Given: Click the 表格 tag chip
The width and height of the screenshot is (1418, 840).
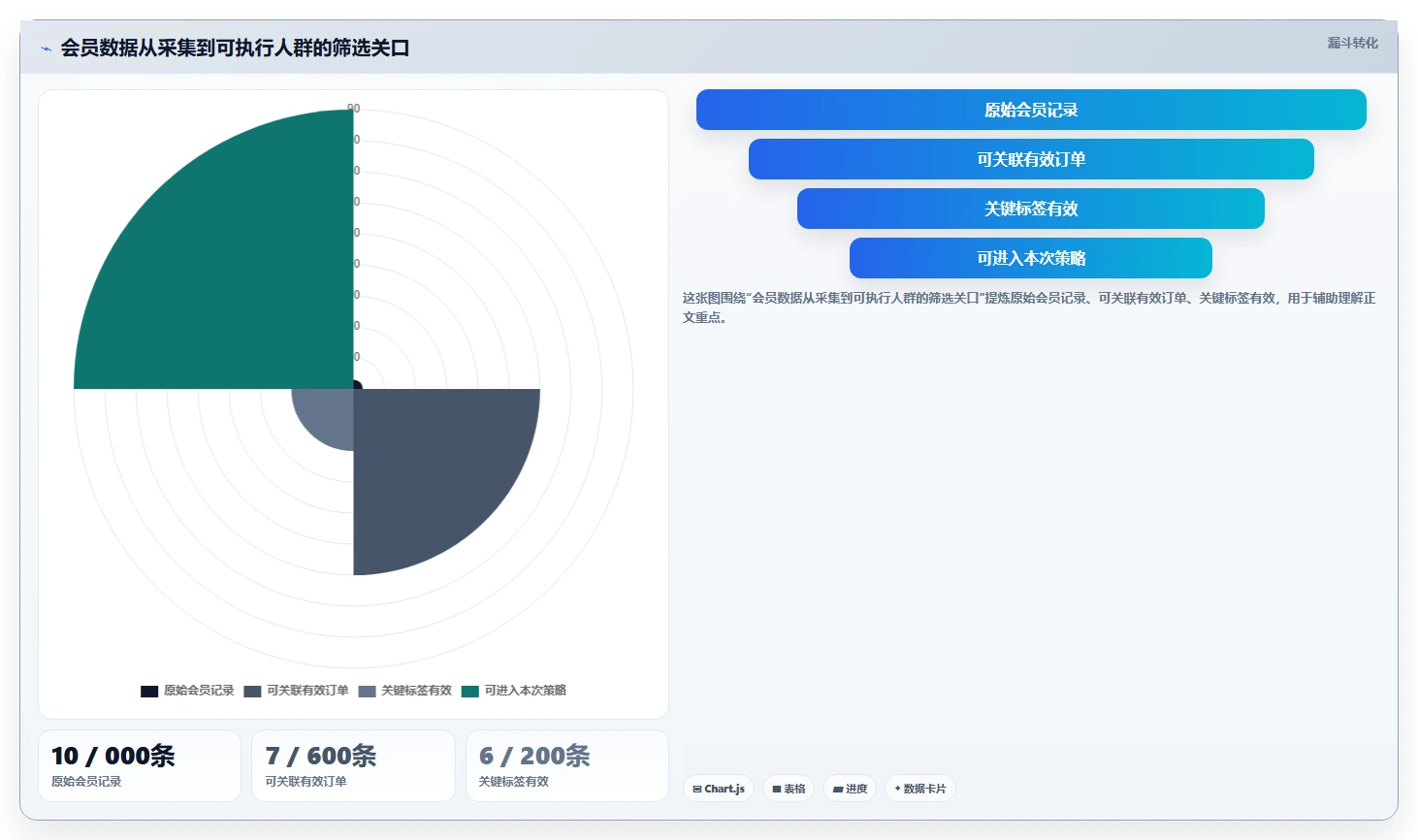Looking at the screenshot, I should pyautogui.click(x=789, y=789).
